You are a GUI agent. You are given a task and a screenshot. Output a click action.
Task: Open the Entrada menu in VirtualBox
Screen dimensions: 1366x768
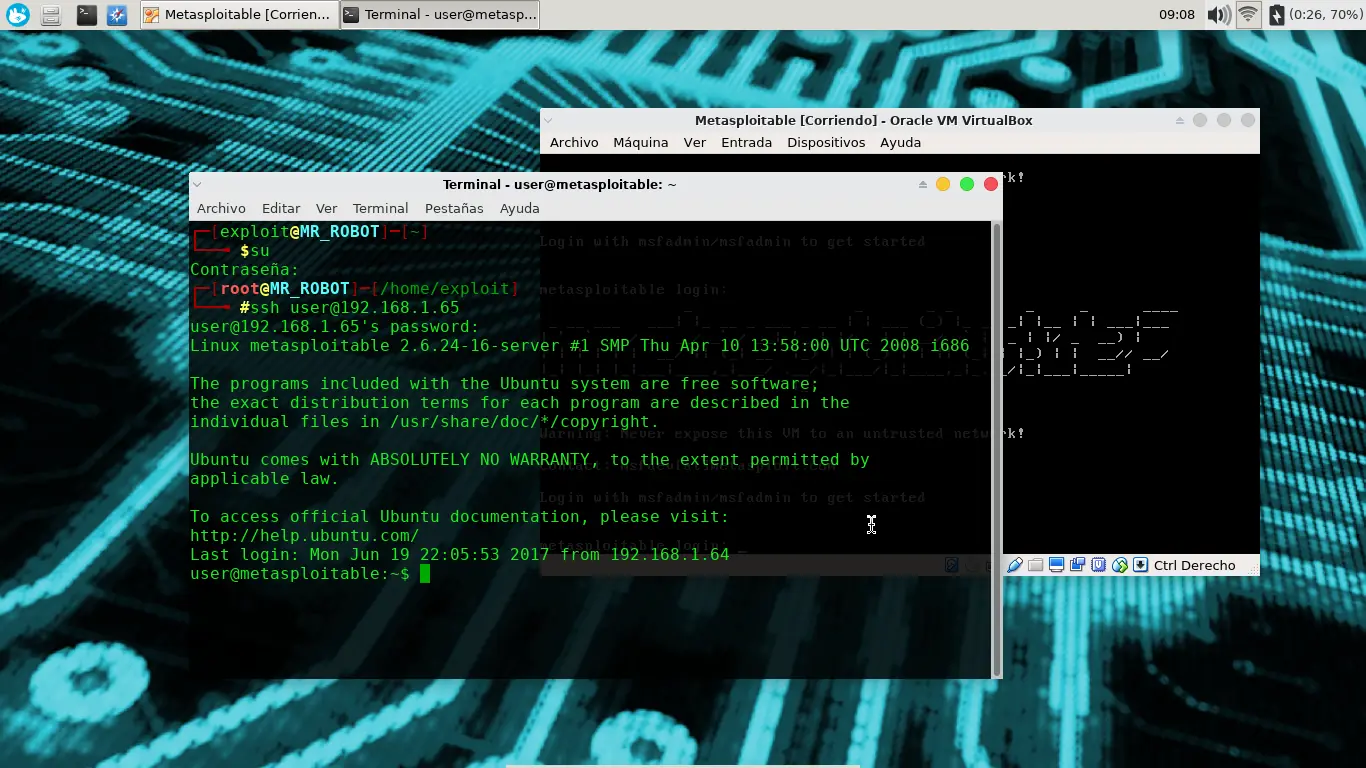[747, 143]
